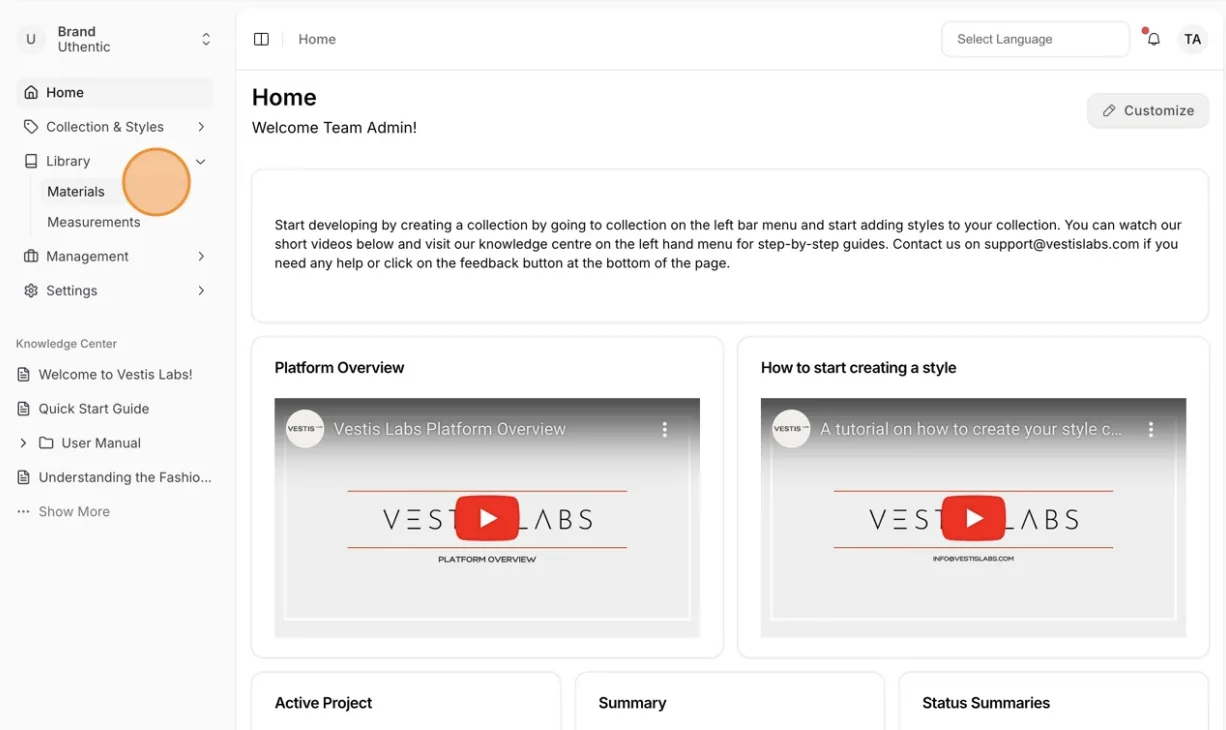Click the Vestis Labs Platform Overview video title
1226x730 pixels.
450,429
